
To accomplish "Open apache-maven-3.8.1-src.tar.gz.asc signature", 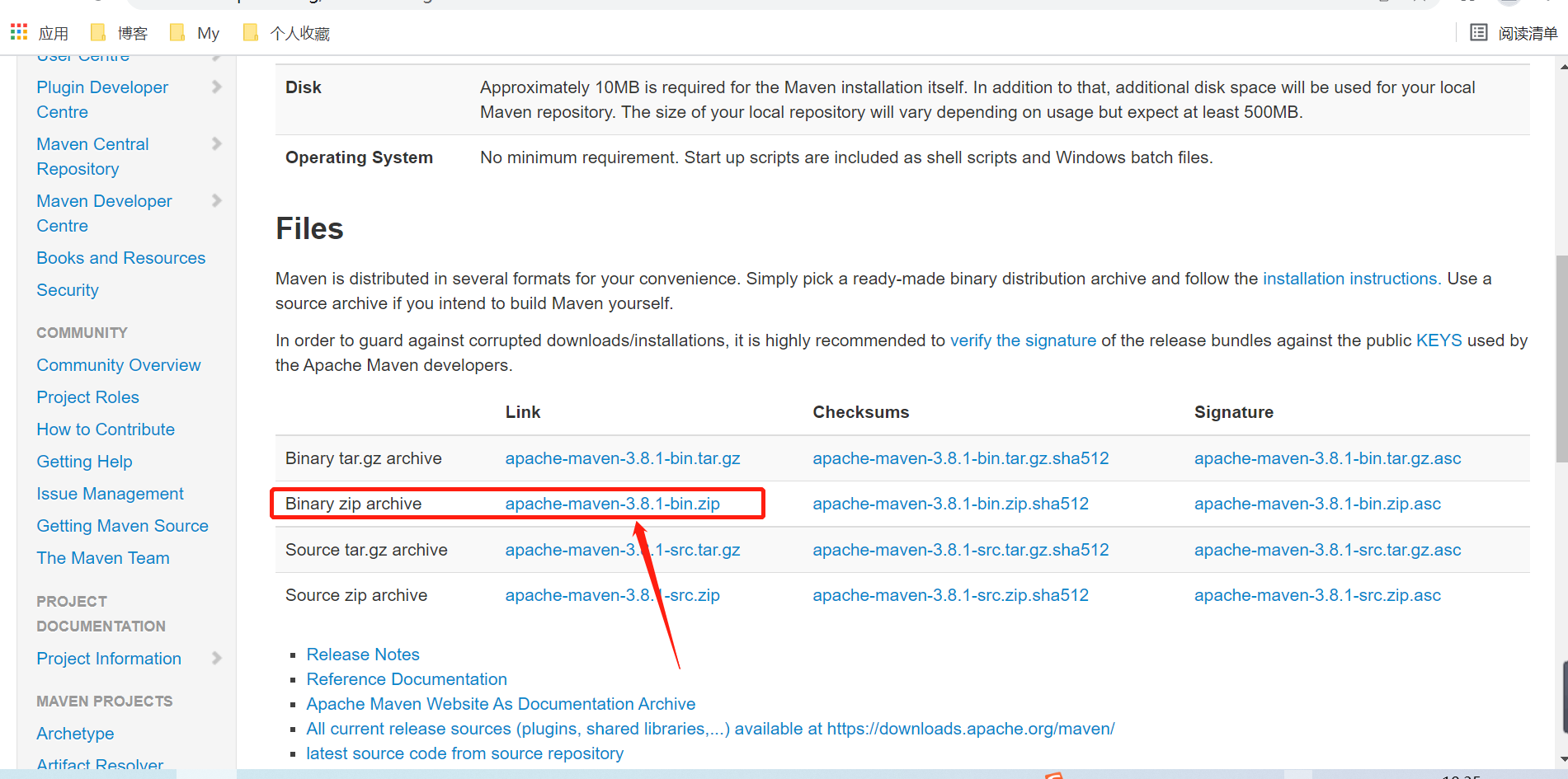I will tap(1328, 550).
